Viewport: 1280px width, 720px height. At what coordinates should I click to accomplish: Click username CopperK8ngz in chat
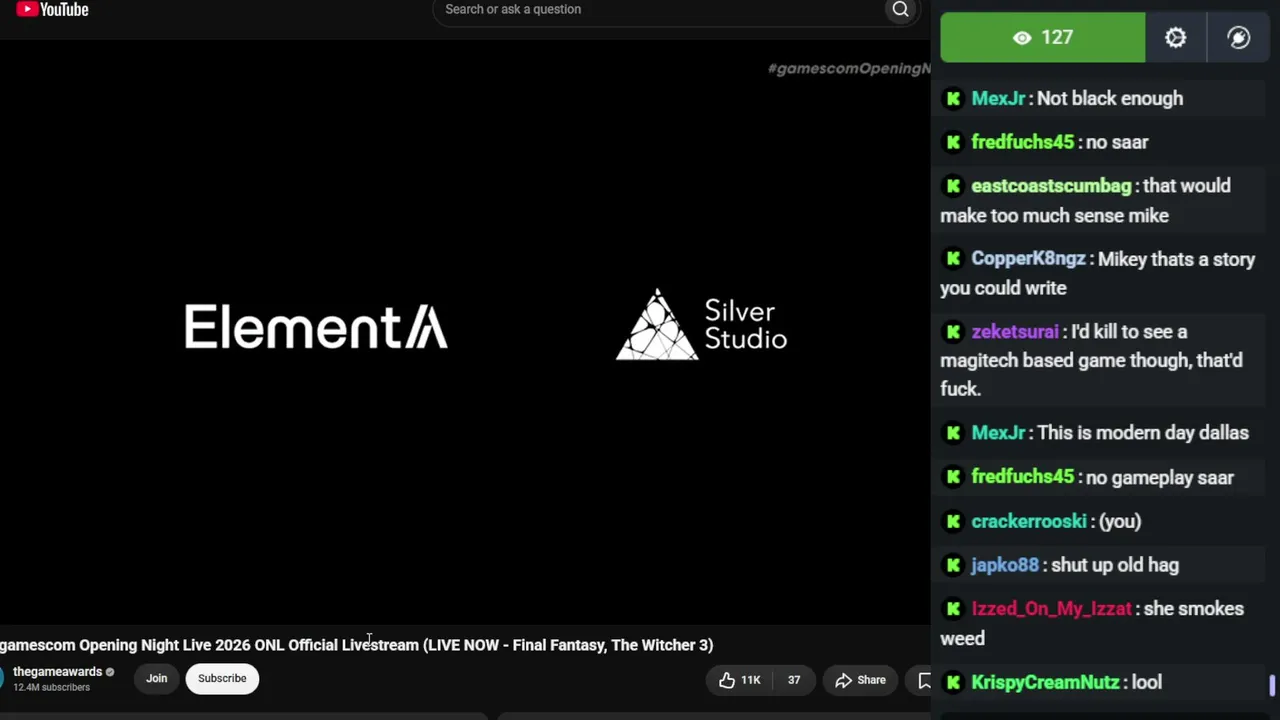click(x=1028, y=259)
